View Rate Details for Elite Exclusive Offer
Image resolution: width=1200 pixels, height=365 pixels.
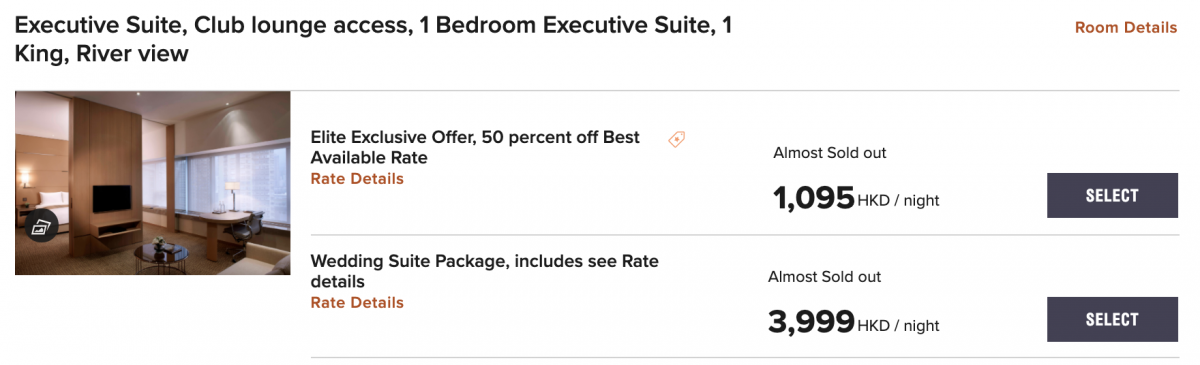tap(357, 179)
